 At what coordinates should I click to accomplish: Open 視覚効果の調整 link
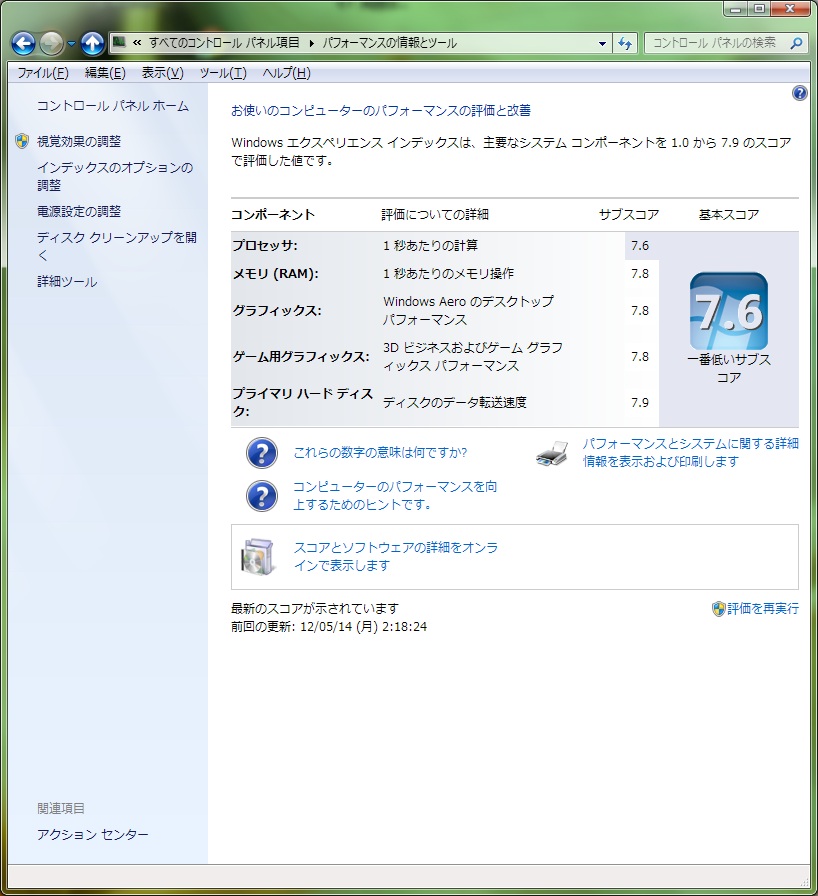pos(79,141)
